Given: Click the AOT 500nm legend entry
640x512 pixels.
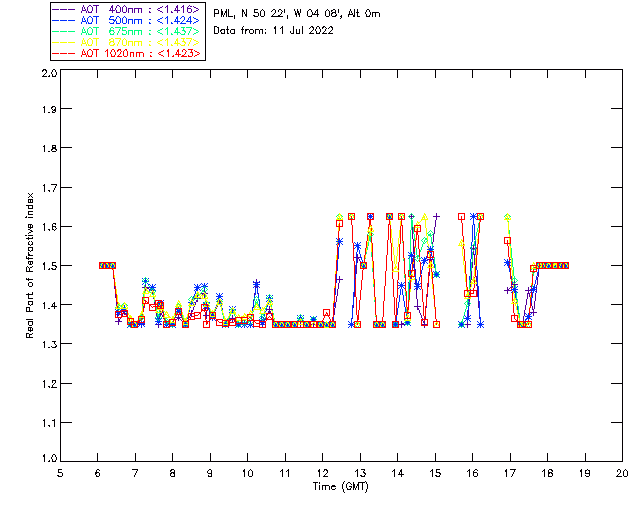Looking at the screenshot, I should [127, 20].
